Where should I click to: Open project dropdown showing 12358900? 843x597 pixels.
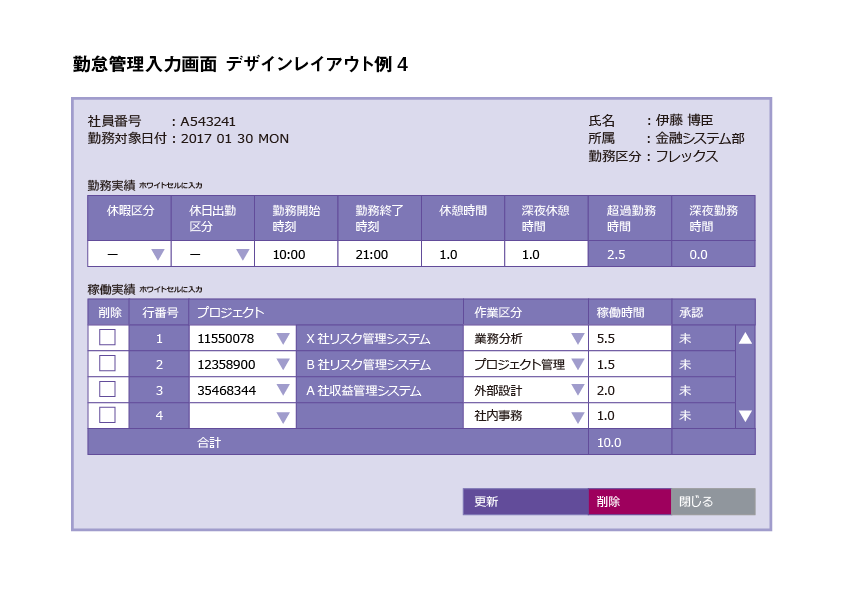coord(283,364)
